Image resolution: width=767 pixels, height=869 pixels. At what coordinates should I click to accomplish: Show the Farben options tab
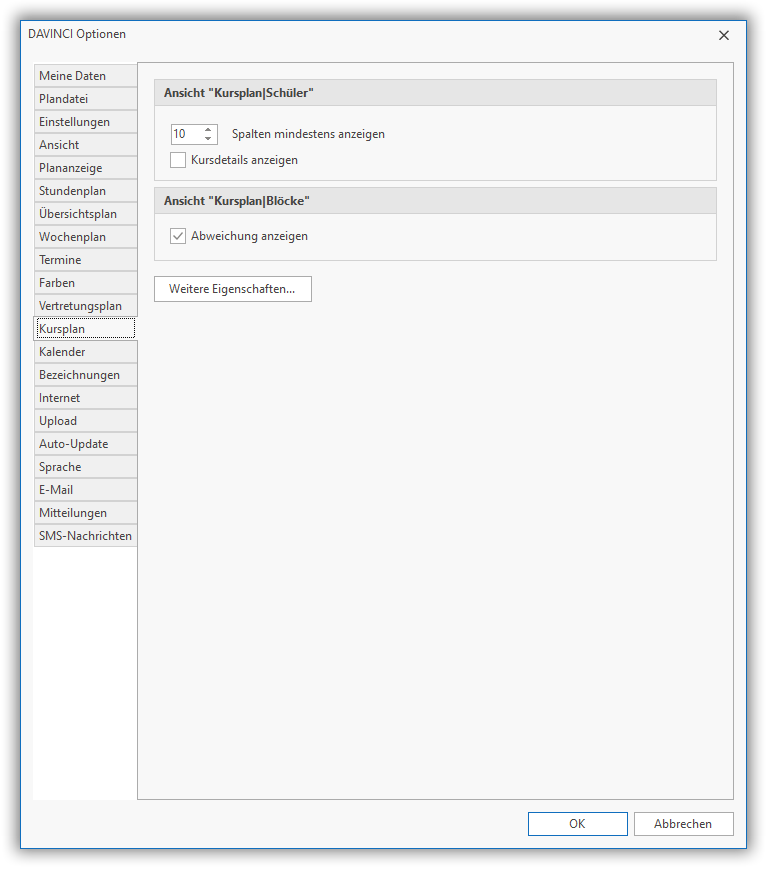(85, 283)
